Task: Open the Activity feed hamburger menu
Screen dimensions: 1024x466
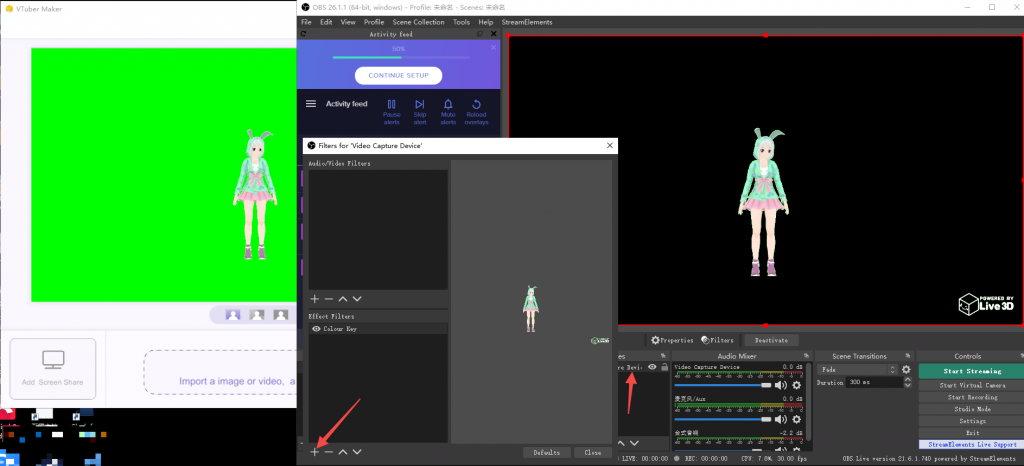Action: [x=311, y=104]
